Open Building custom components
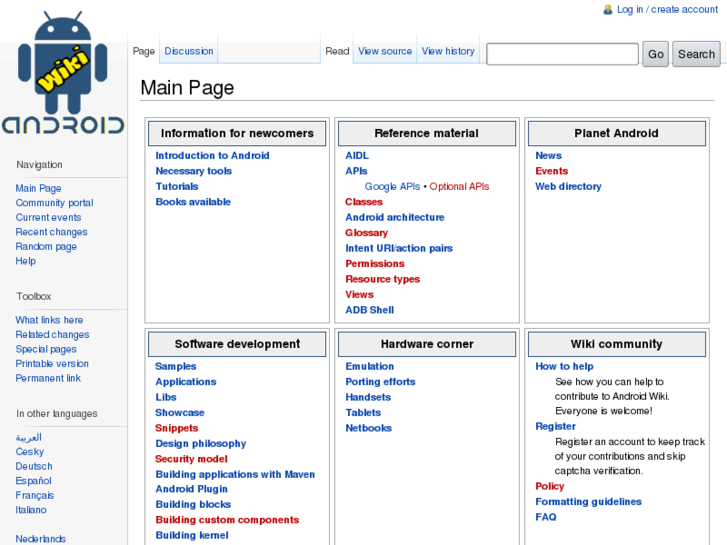The image size is (727, 545). (227, 519)
